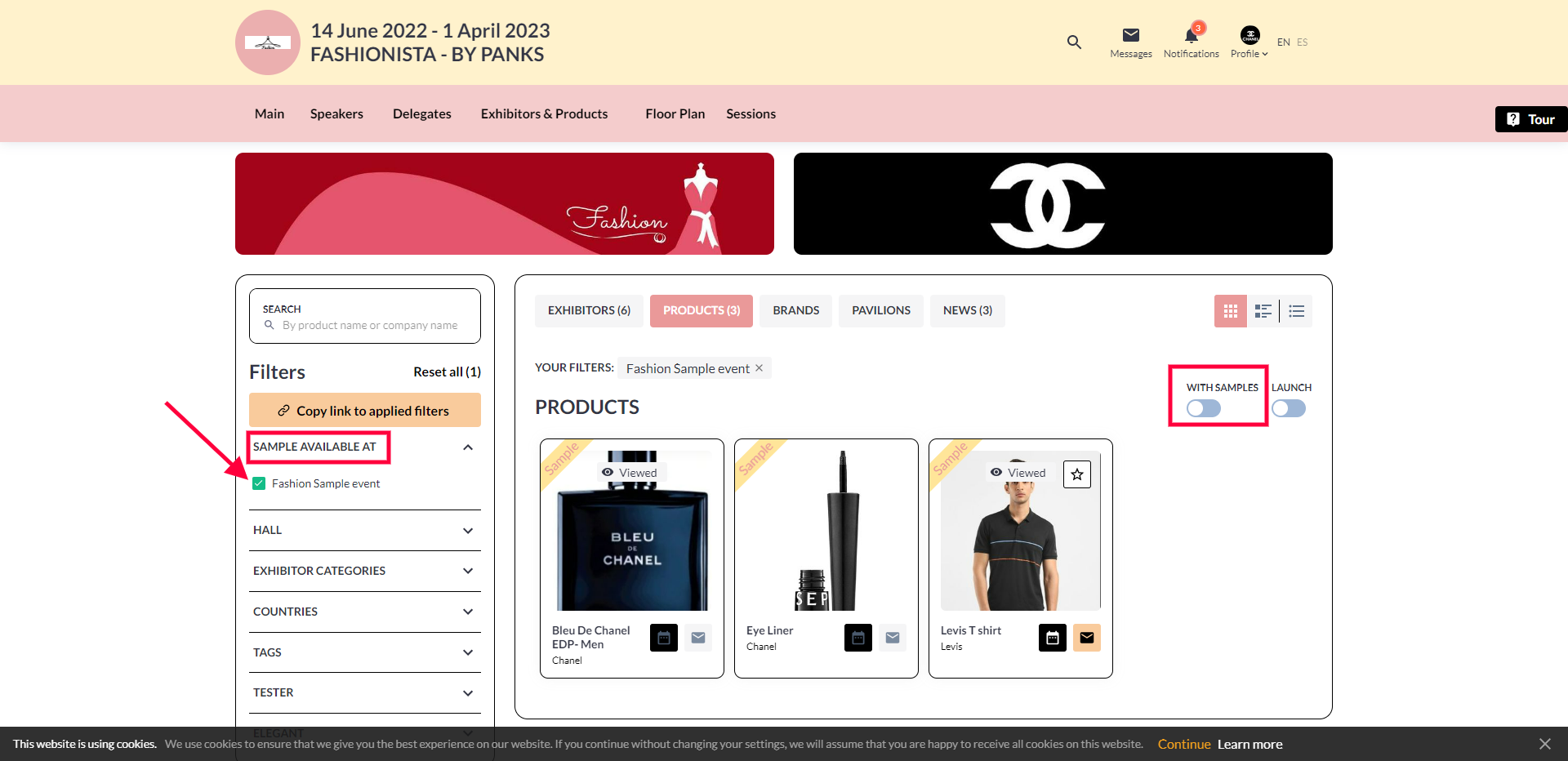Viewport: 1568px width, 761px height.
Task: Switch to grid view layout
Action: point(1230,311)
